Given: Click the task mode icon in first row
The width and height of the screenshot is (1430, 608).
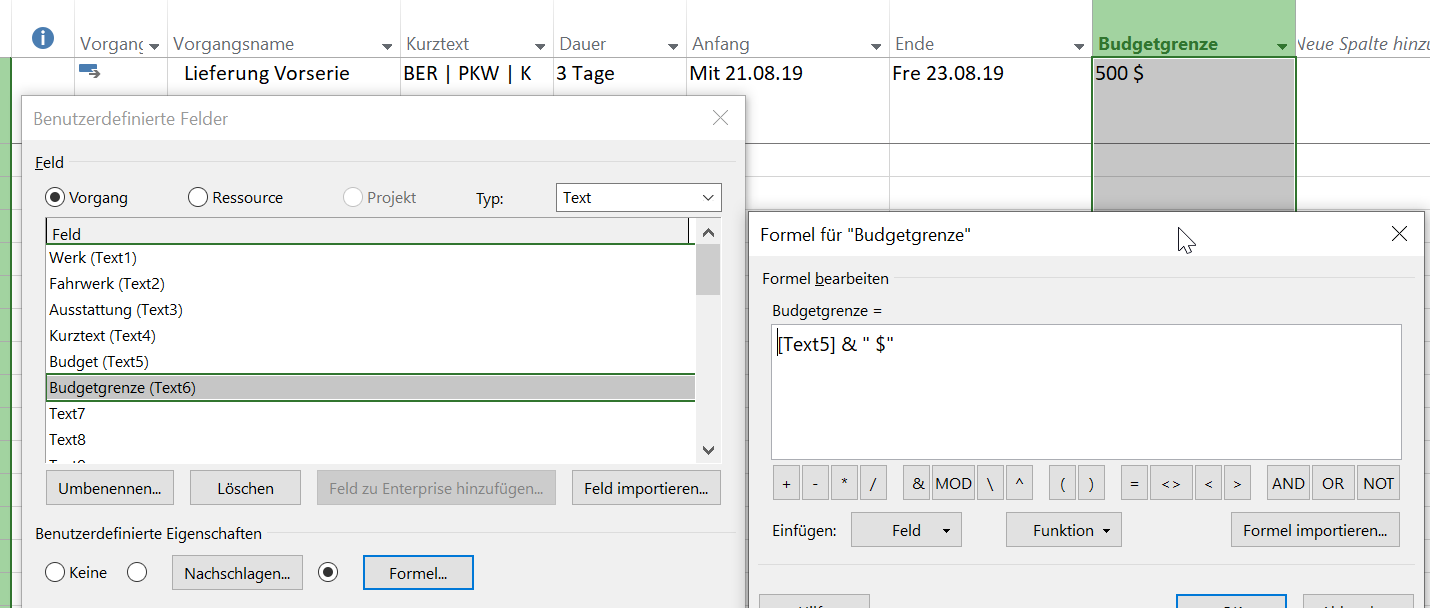Looking at the screenshot, I should tap(89, 71).
